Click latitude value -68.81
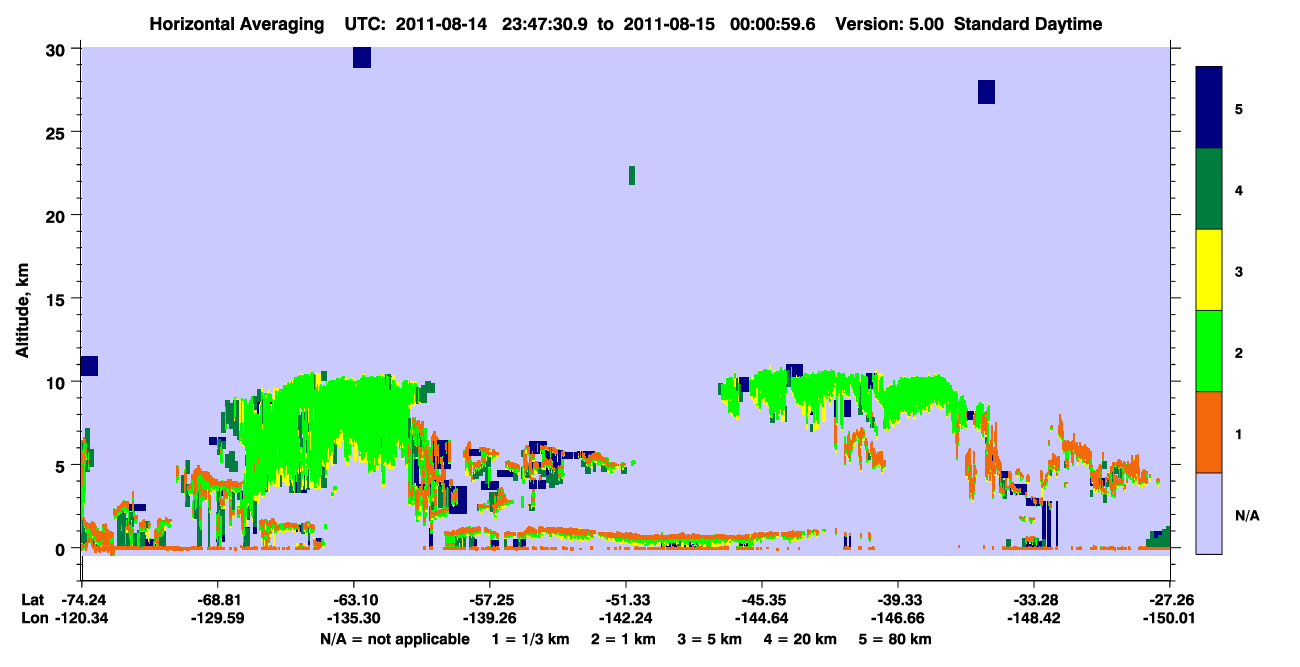This screenshot has width=1300, height=667. [x=217, y=600]
